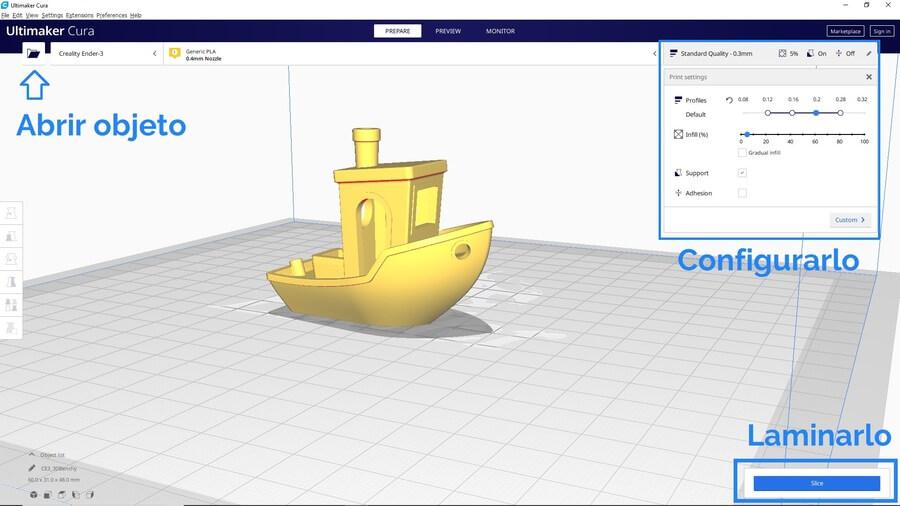Open the Marketplace
Image resolution: width=900 pixels, height=506 pixels.
pyautogui.click(x=845, y=31)
